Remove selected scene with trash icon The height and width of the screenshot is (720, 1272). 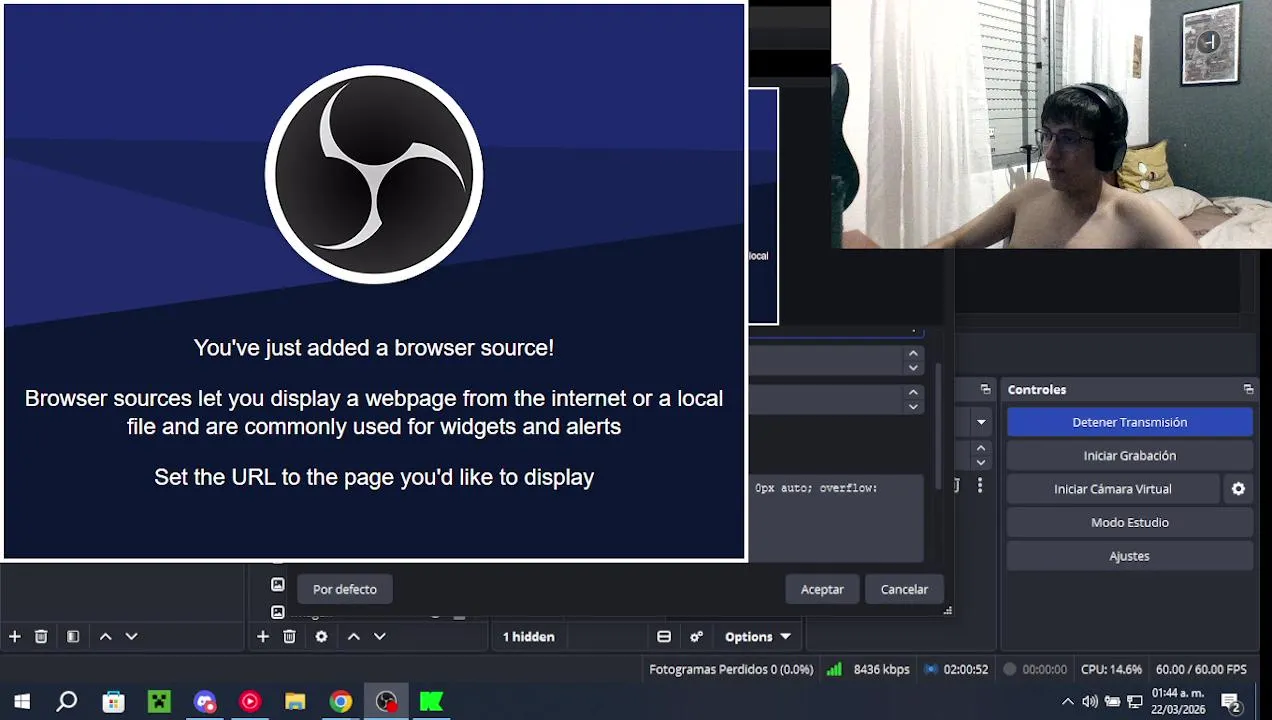(41, 636)
